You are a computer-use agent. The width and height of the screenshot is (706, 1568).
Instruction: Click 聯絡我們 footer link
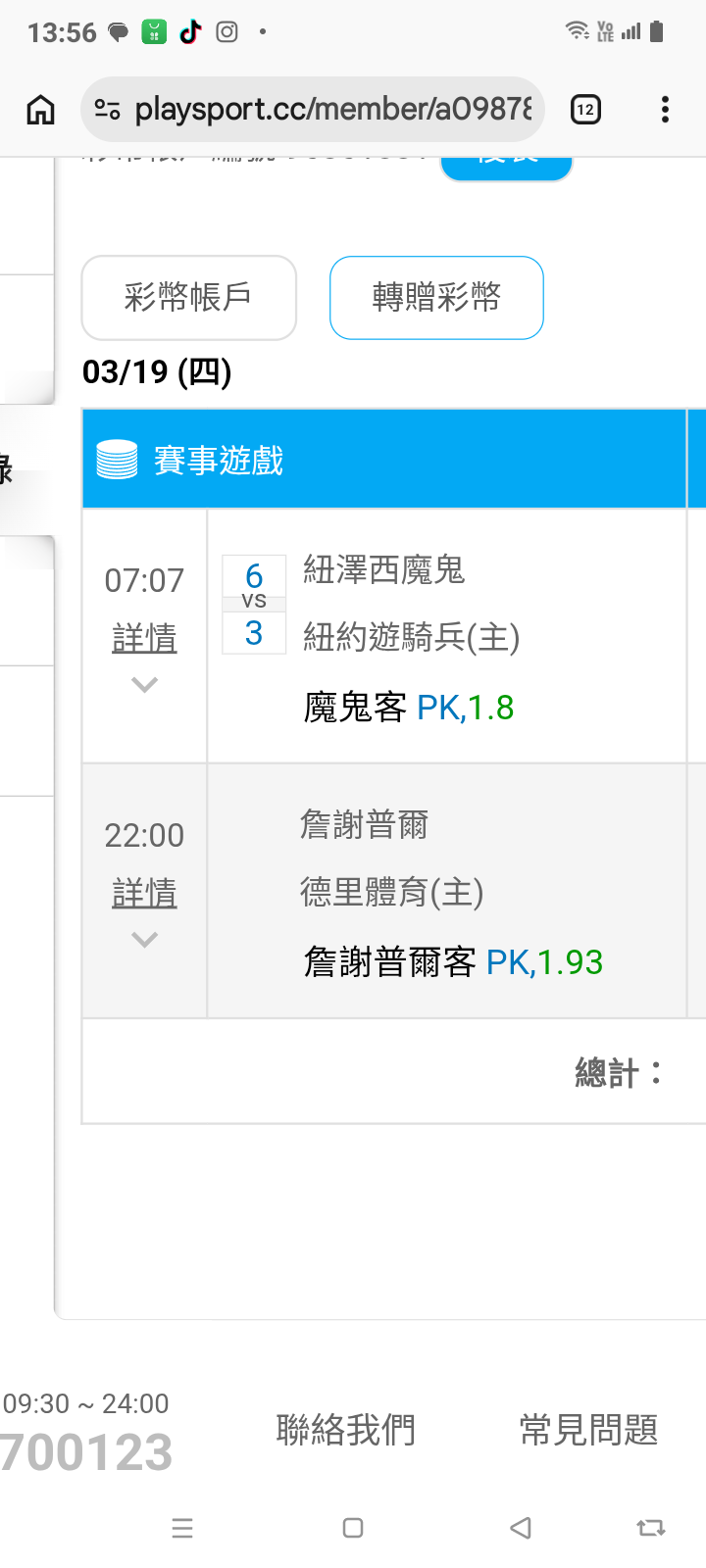click(345, 1430)
